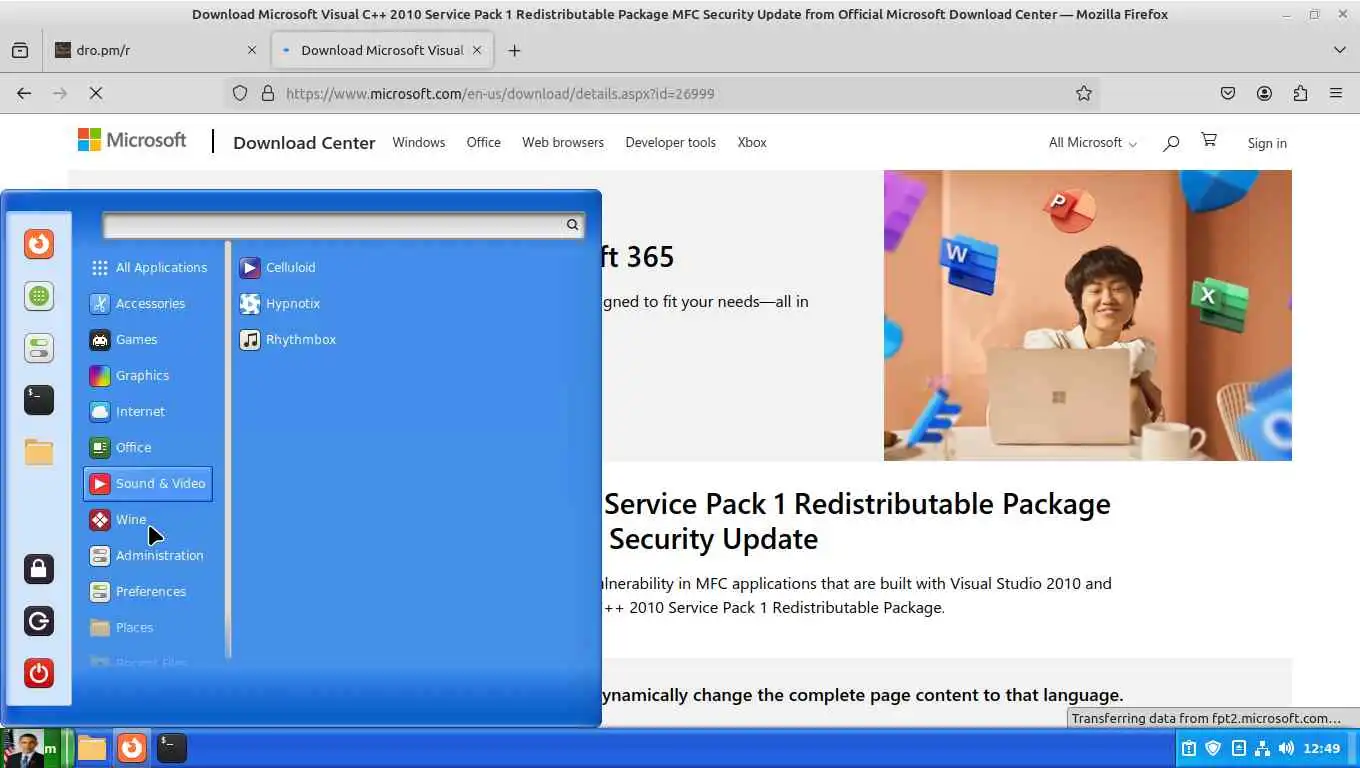Open Download Center link
Viewport: 1360px width, 768px height.
pos(304,143)
